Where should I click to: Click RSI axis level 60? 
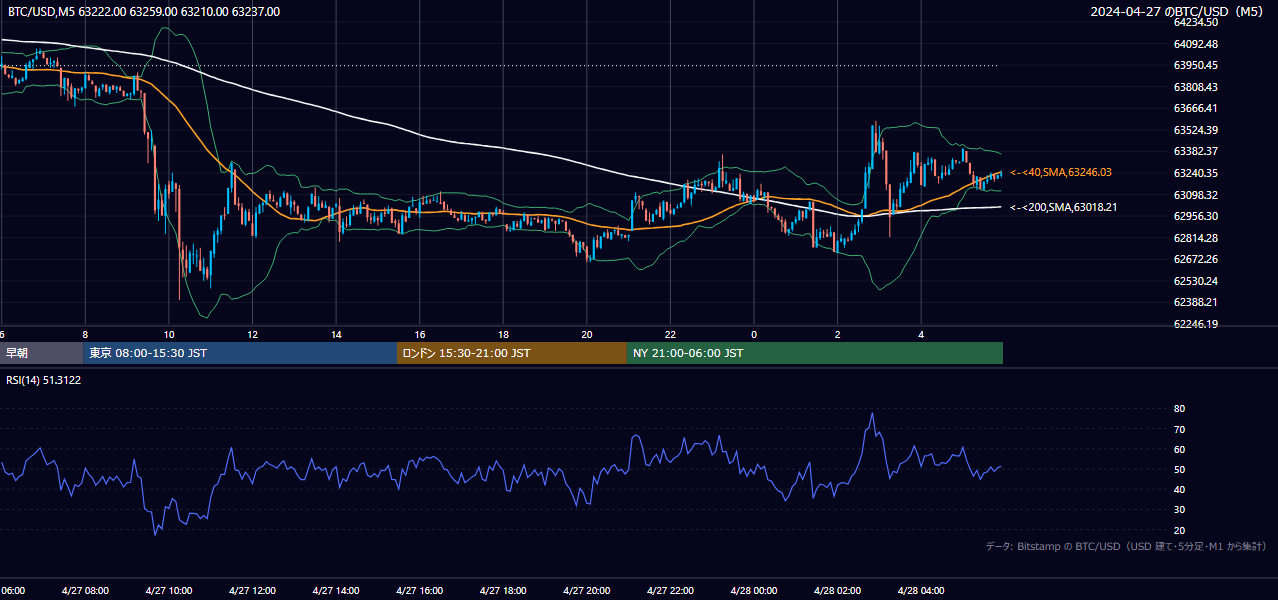click(x=1179, y=449)
